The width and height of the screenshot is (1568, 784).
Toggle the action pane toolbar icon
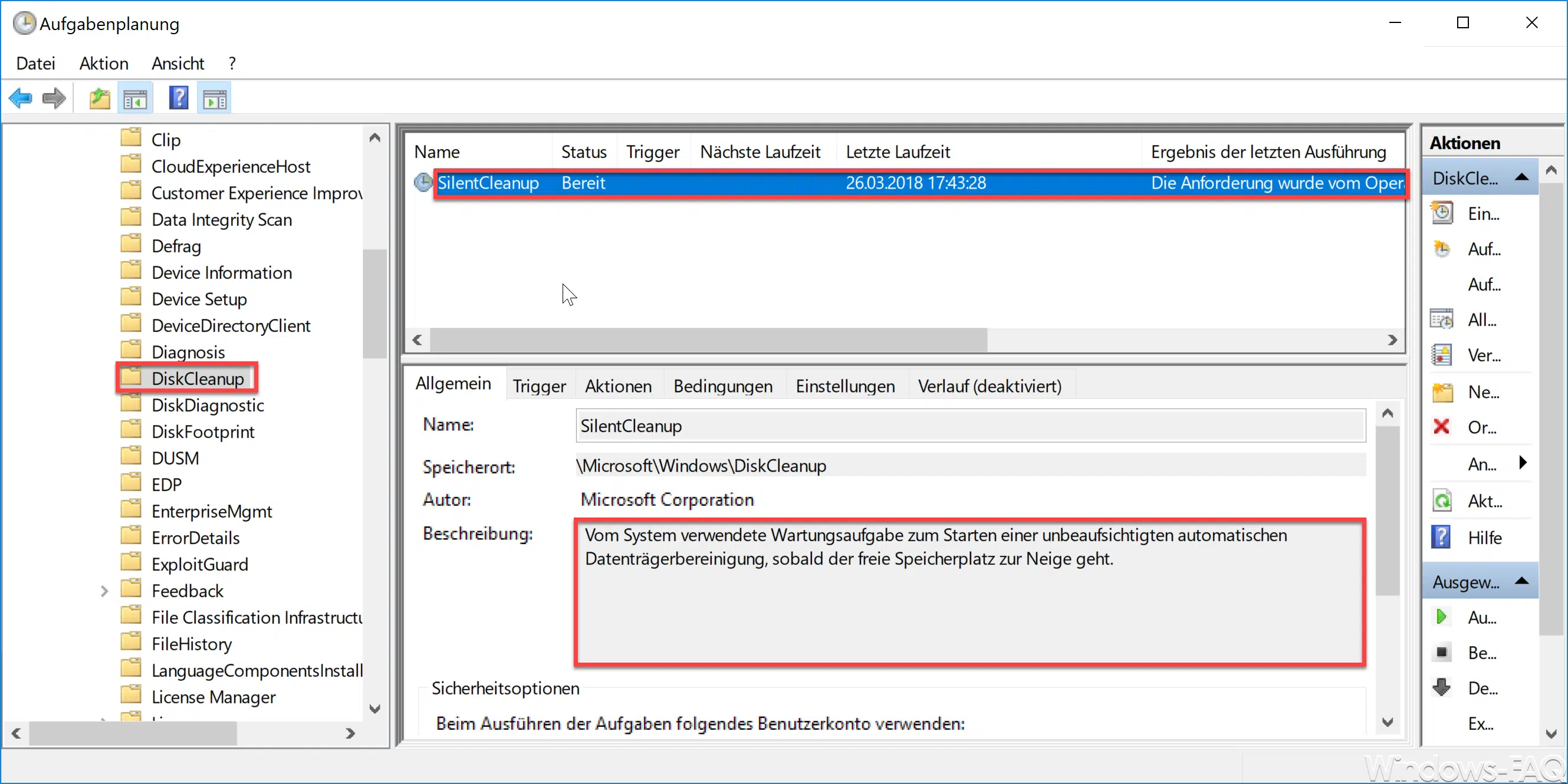[214, 98]
